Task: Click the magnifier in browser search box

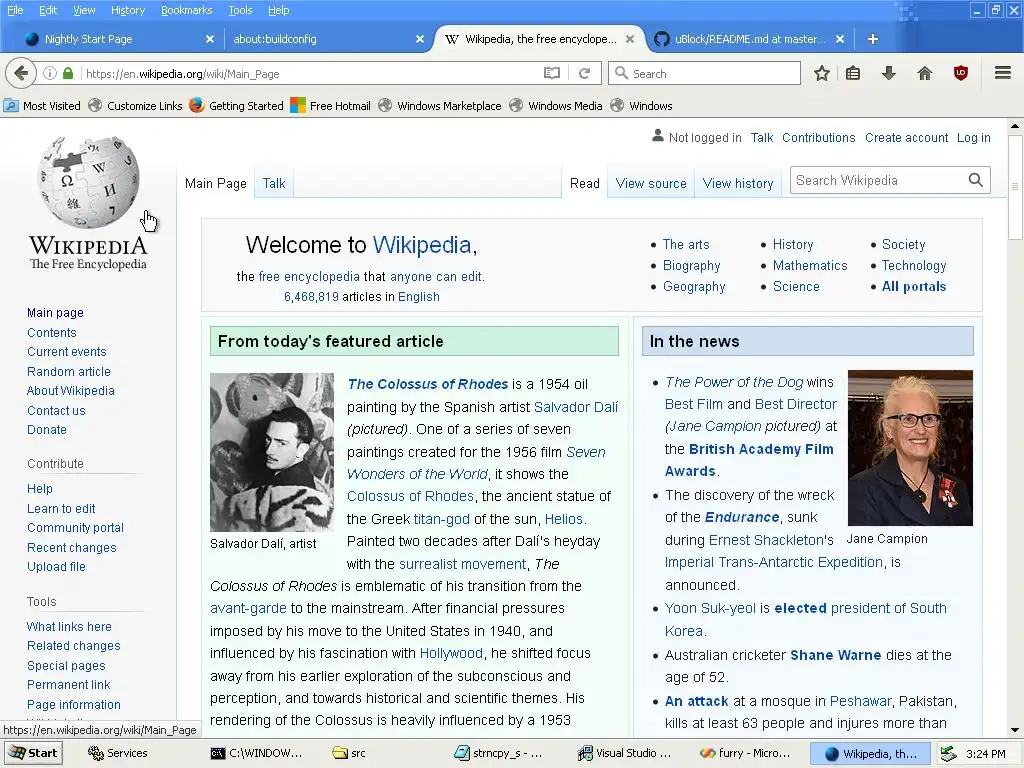Action: tap(622, 73)
